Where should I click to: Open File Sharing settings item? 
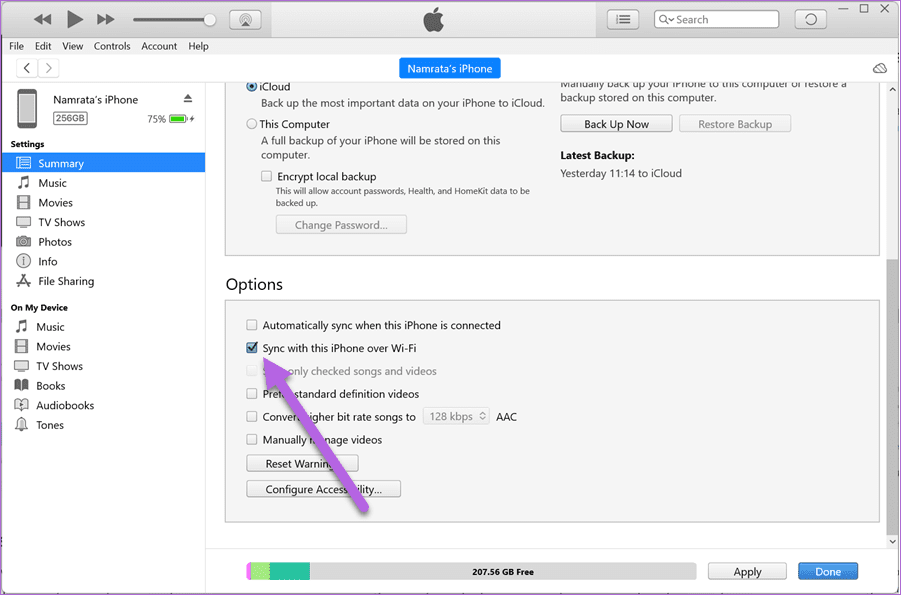[66, 281]
